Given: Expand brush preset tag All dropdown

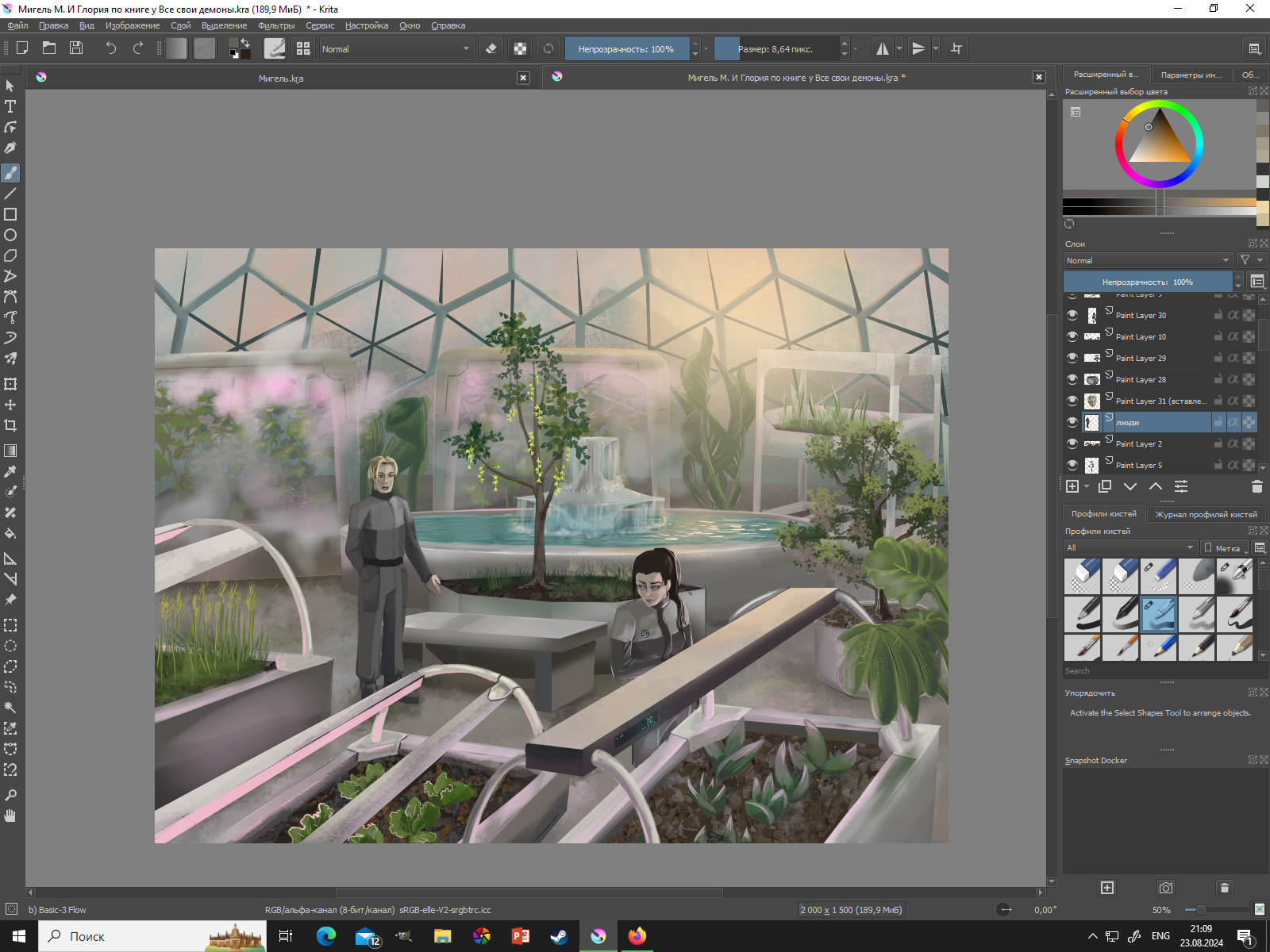Looking at the screenshot, I should coord(1130,547).
